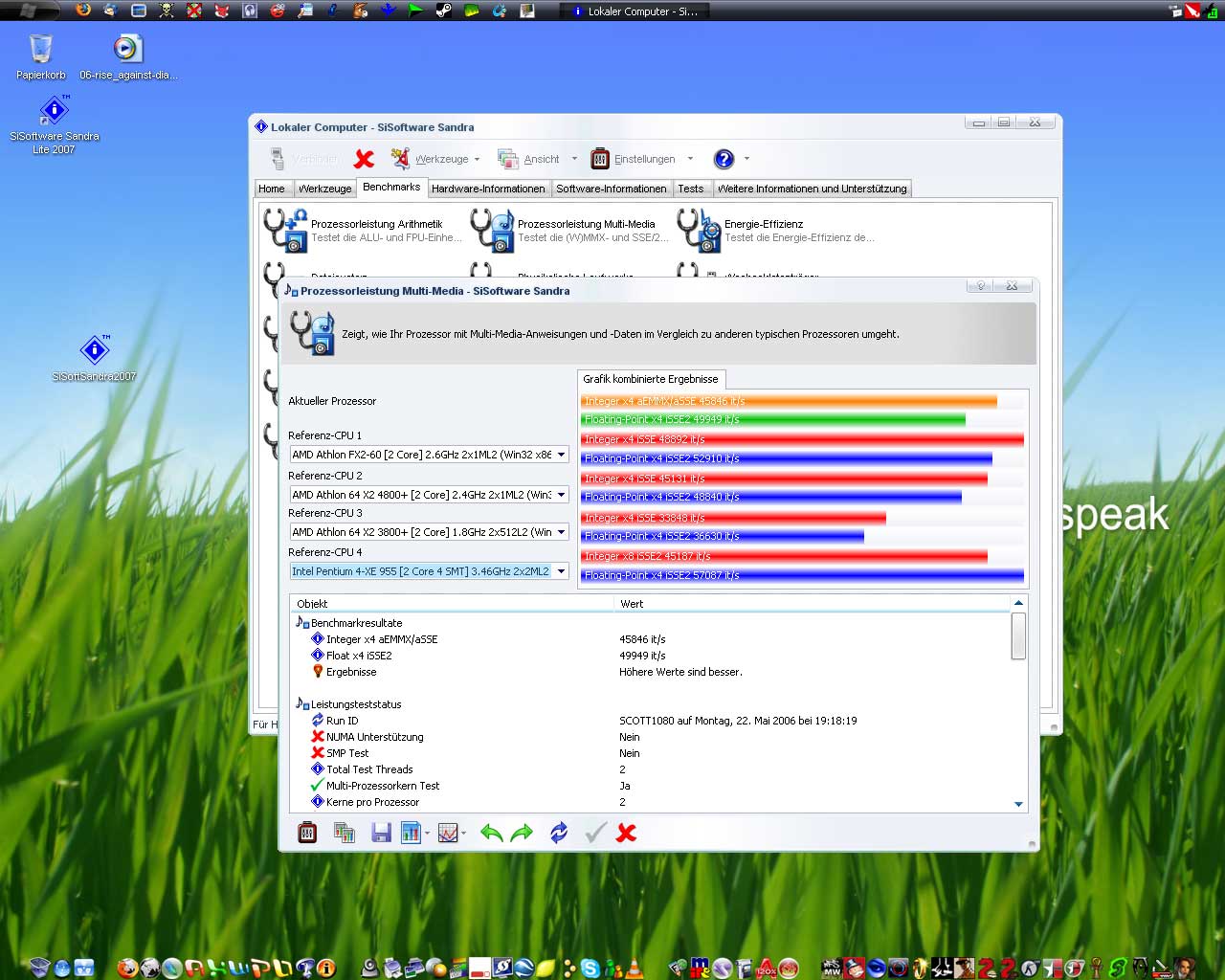Launch Firefox from the top bar
Image resolution: width=1225 pixels, height=980 pixels.
pos(83,11)
